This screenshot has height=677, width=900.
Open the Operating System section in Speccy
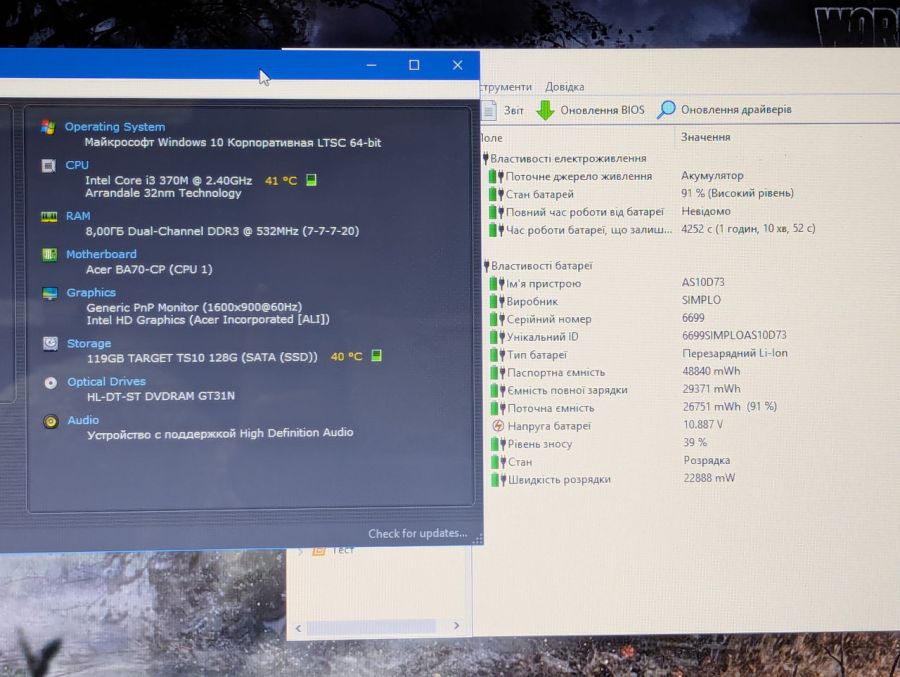pyautogui.click(x=115, y=126)
